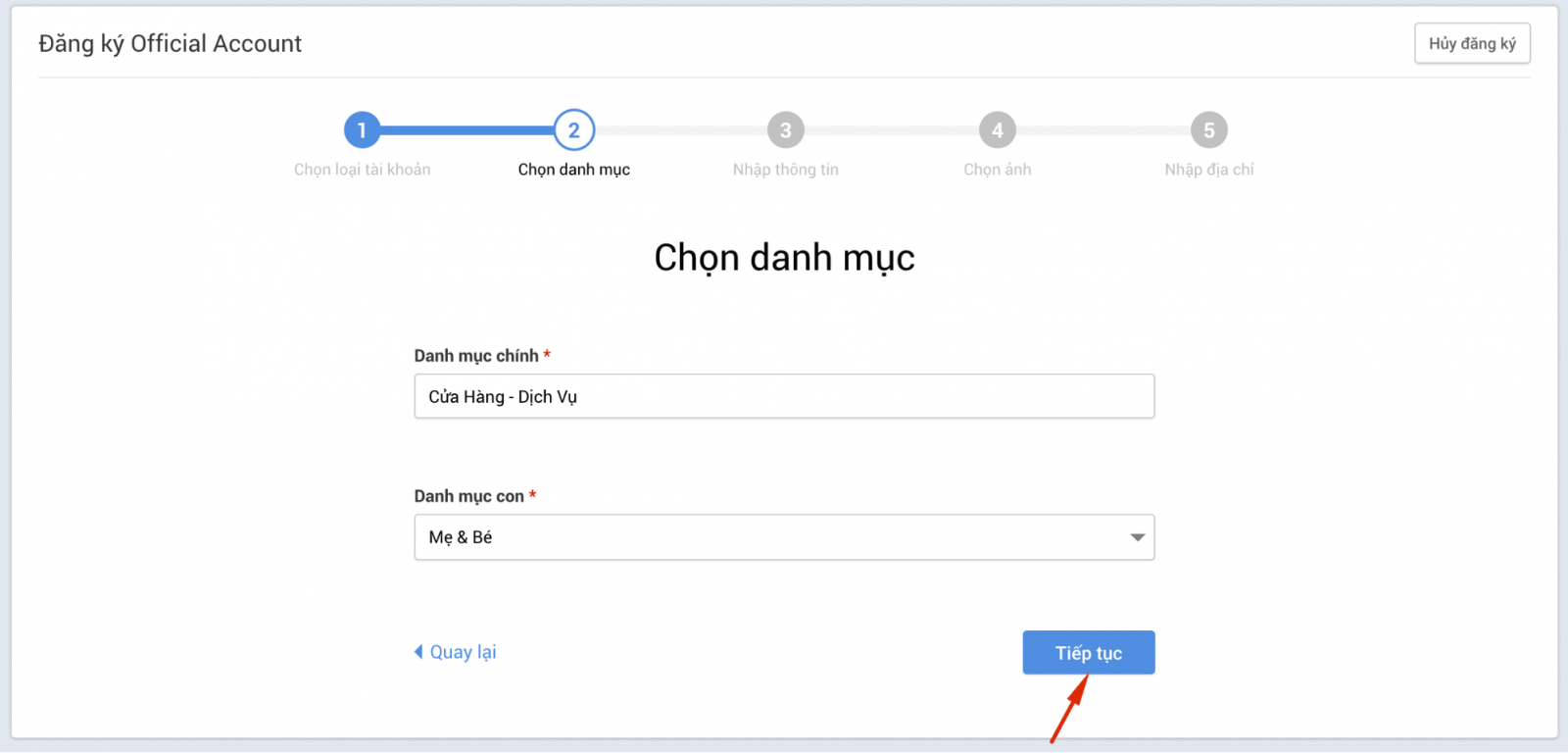
Task: Select step 1 circle in progress bar
Action: (362, 129)
